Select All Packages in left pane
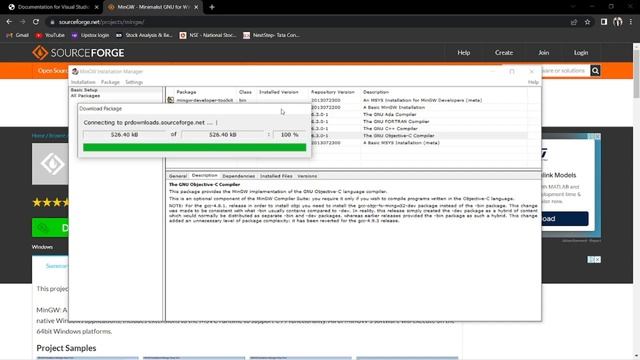 click(x=85, y=96)
